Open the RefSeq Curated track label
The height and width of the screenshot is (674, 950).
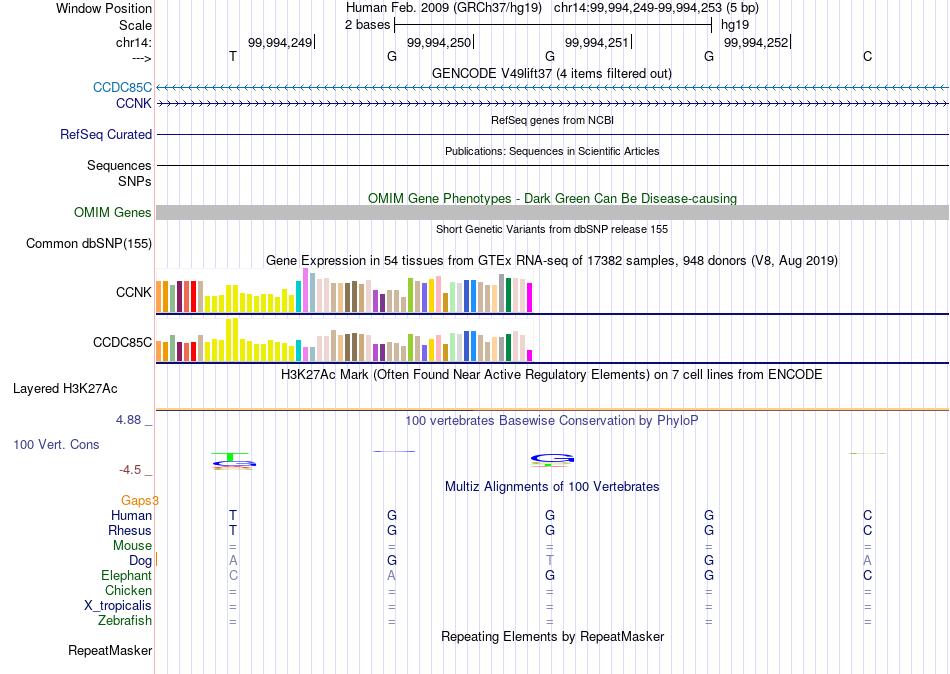[106, 135]
